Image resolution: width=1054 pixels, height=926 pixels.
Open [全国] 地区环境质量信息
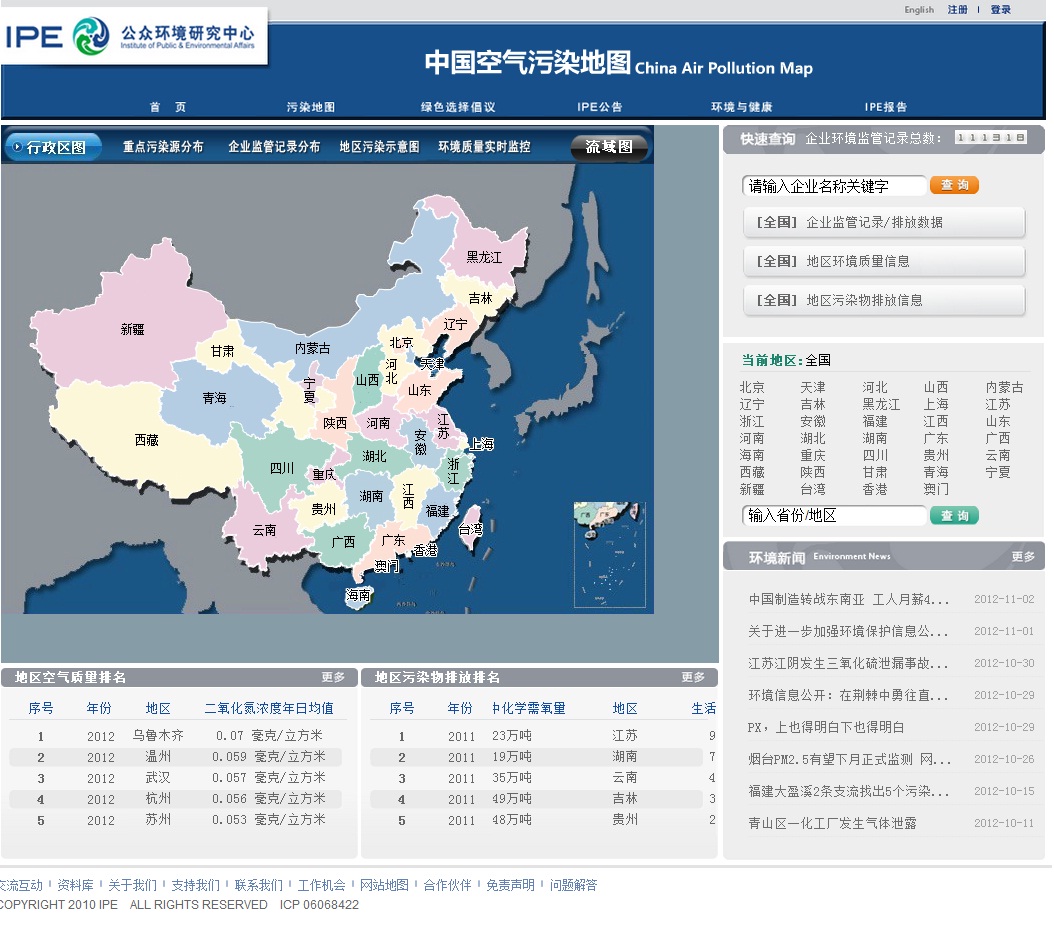point(884,261)
